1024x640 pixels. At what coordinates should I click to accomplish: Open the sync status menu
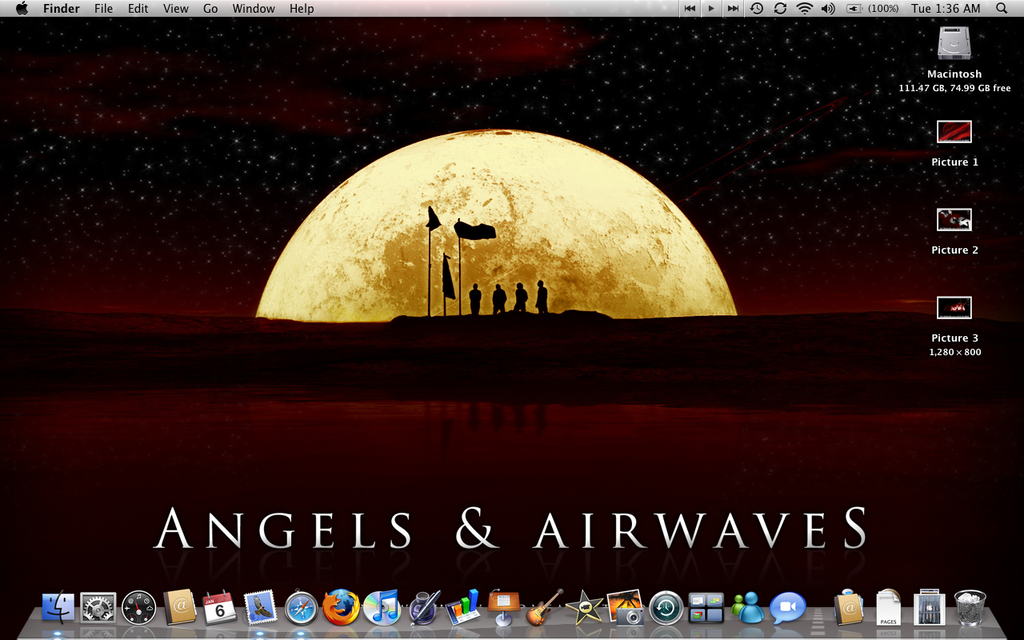(x=780, y=8)
